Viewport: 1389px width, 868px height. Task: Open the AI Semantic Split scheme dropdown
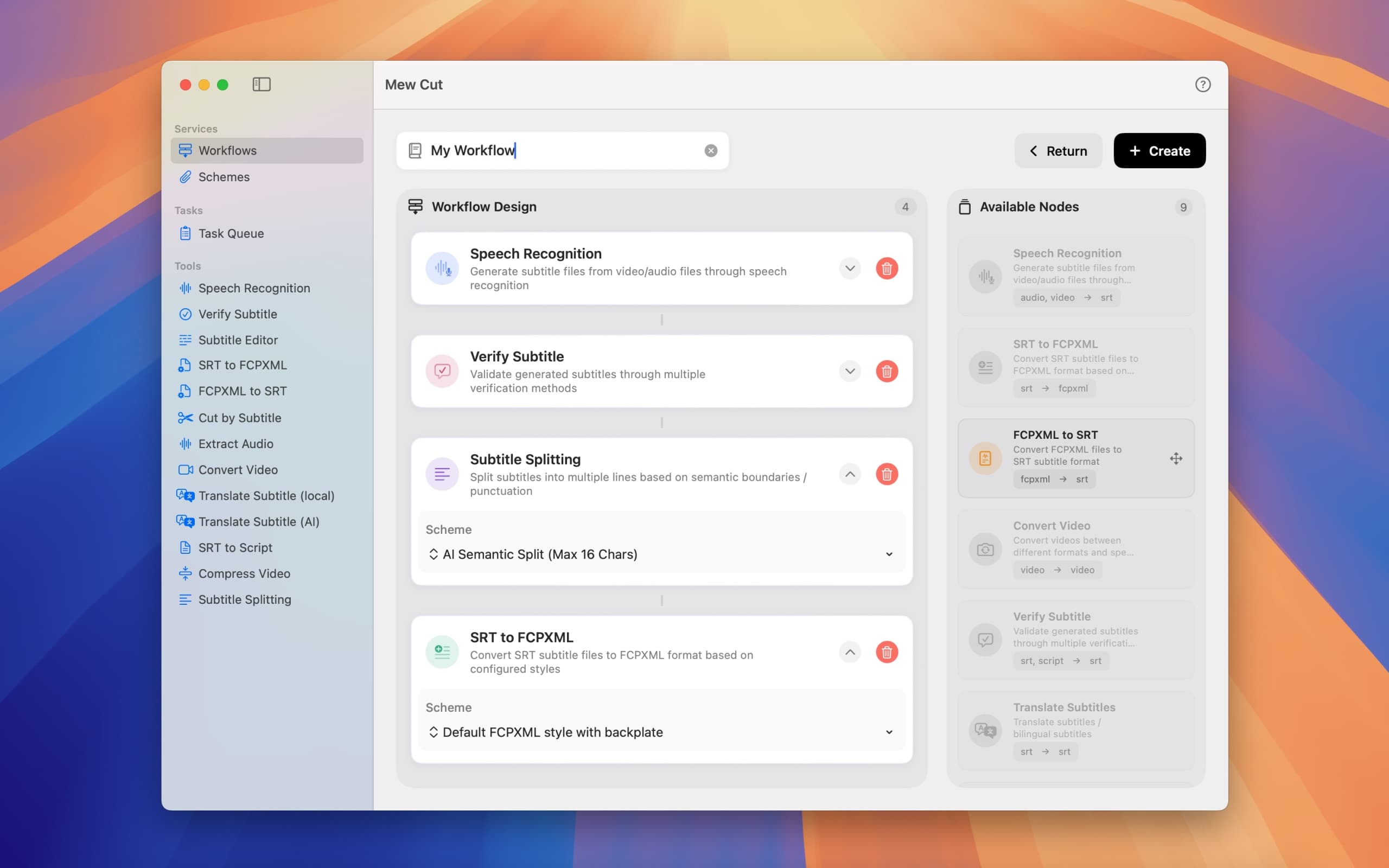pyautogui.click(x=661, y=554)
